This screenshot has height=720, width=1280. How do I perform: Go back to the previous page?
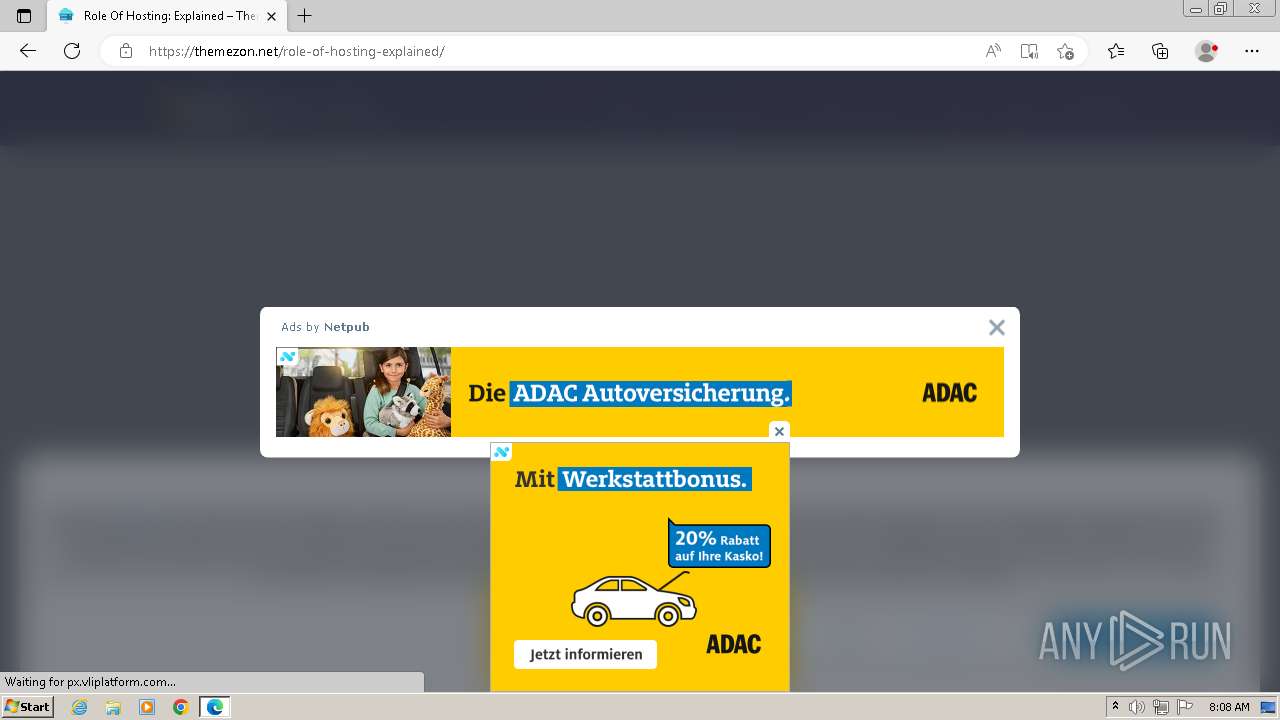point(28,51)
